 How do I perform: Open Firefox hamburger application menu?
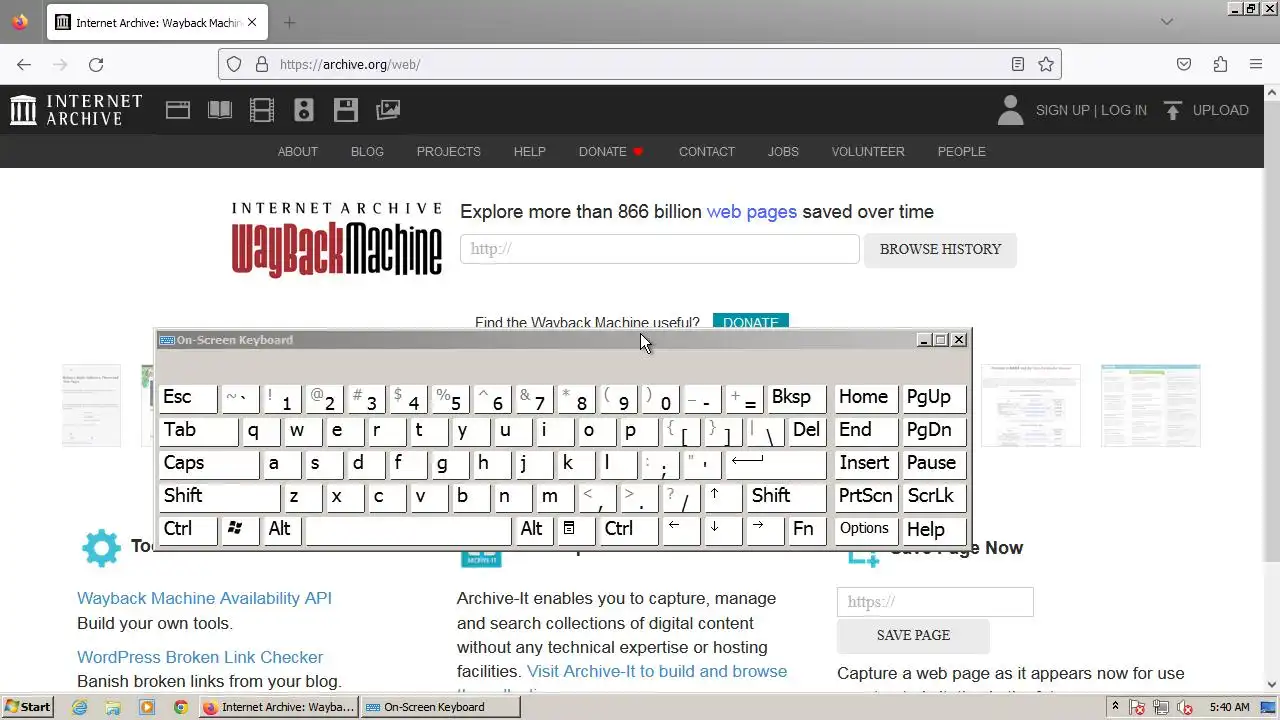1256,64
